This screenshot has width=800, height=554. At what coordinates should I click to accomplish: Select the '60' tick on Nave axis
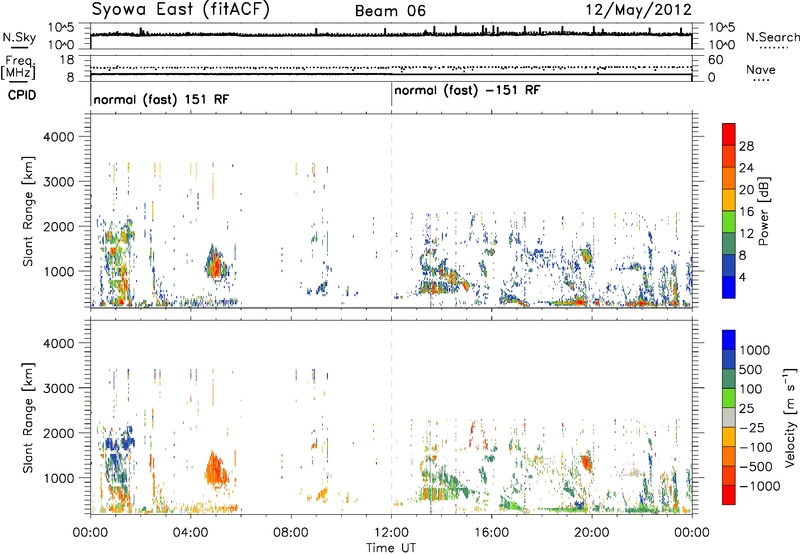[716, 60]
